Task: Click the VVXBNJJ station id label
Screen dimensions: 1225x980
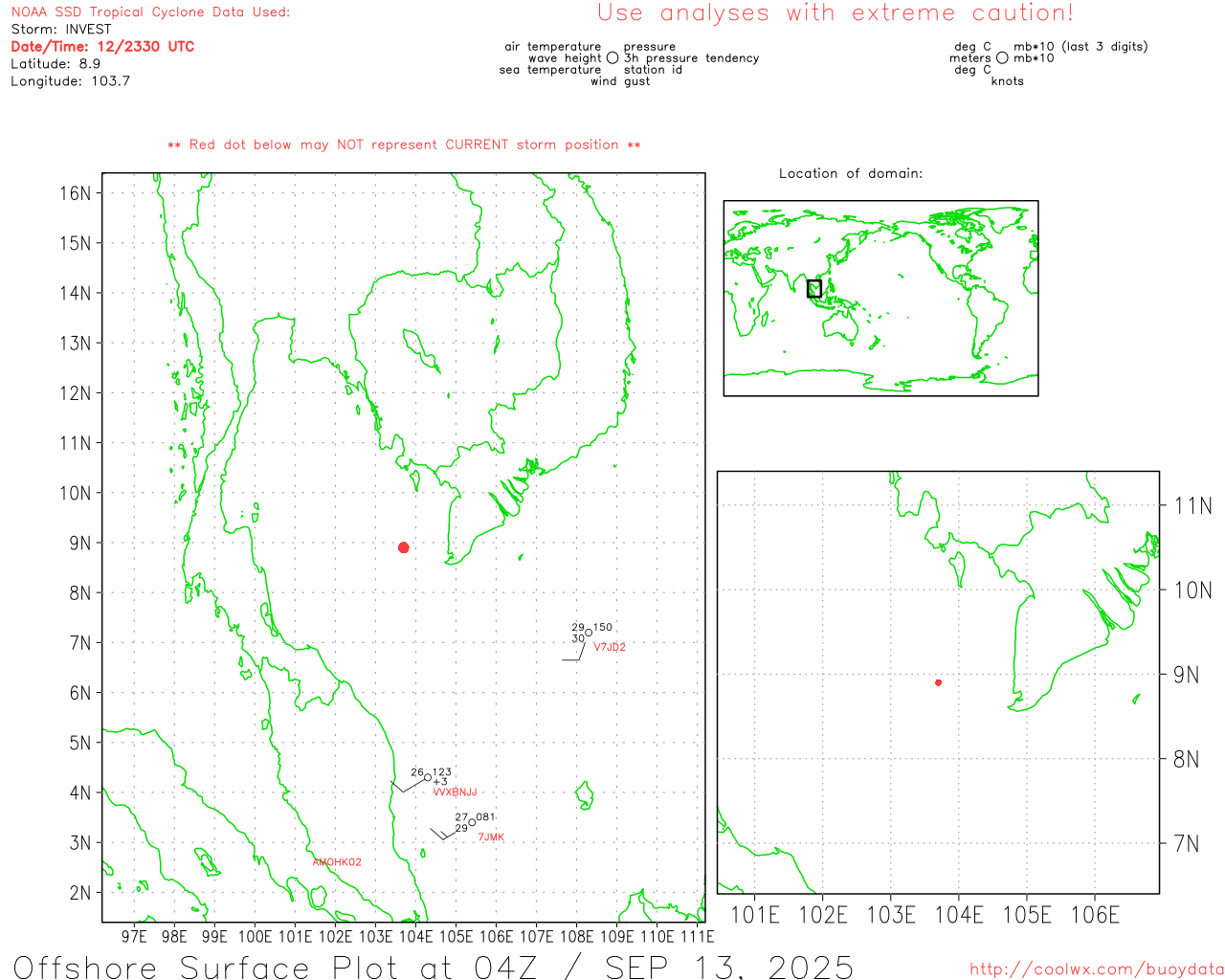Action: [x=455, y=792]
